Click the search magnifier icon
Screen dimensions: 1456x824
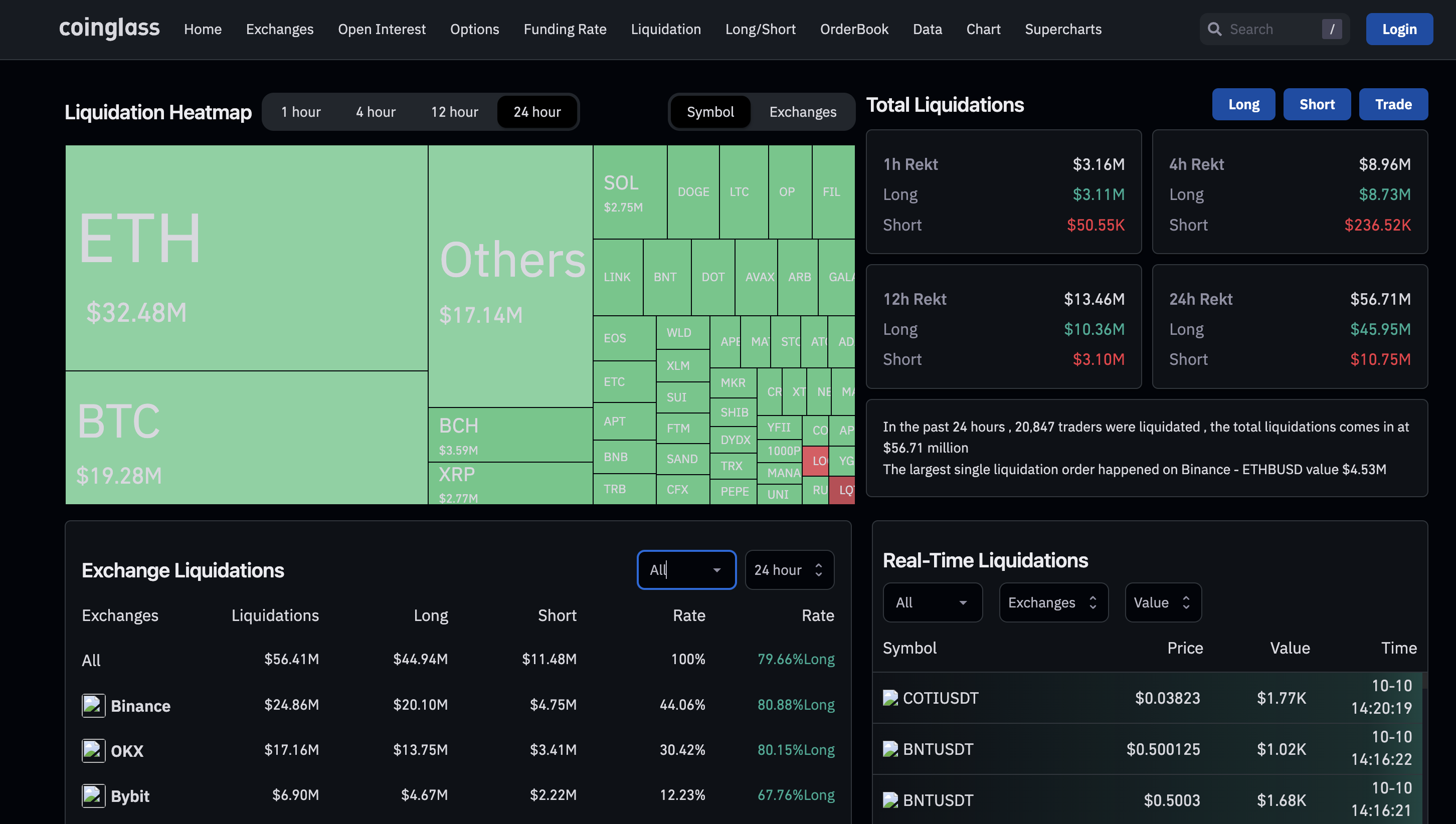1214,28
